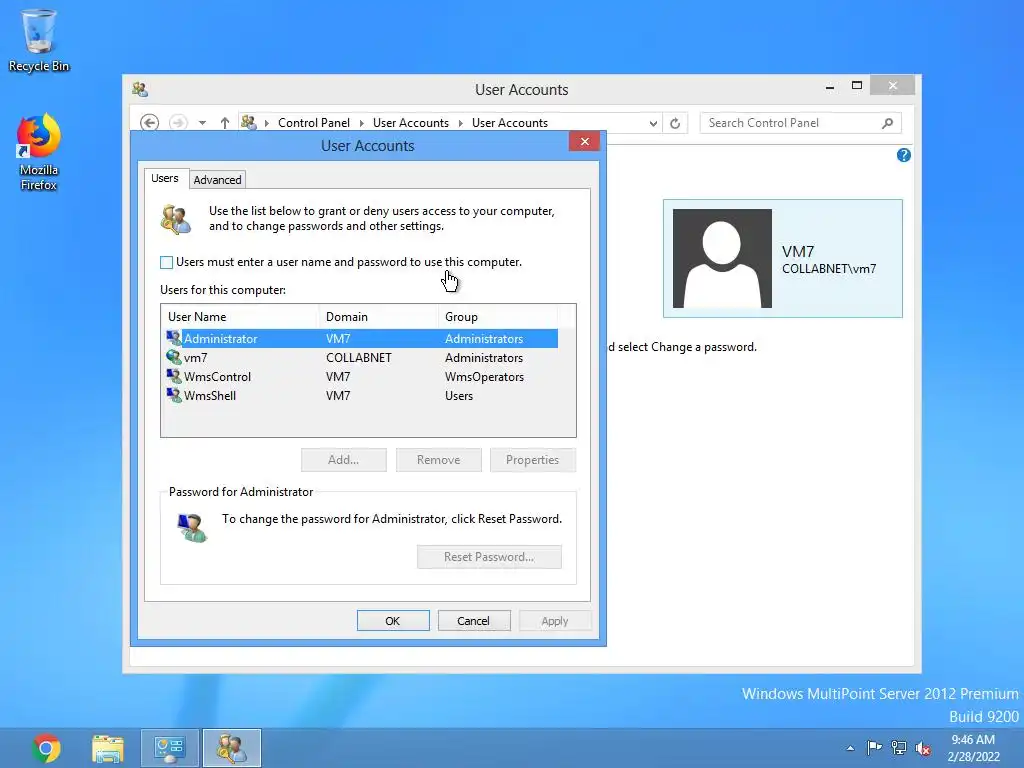The height and width of the screenshot is (768, 1024).
Task: Open the Recycle Bin desktop icon
Action: click(39, 40)
